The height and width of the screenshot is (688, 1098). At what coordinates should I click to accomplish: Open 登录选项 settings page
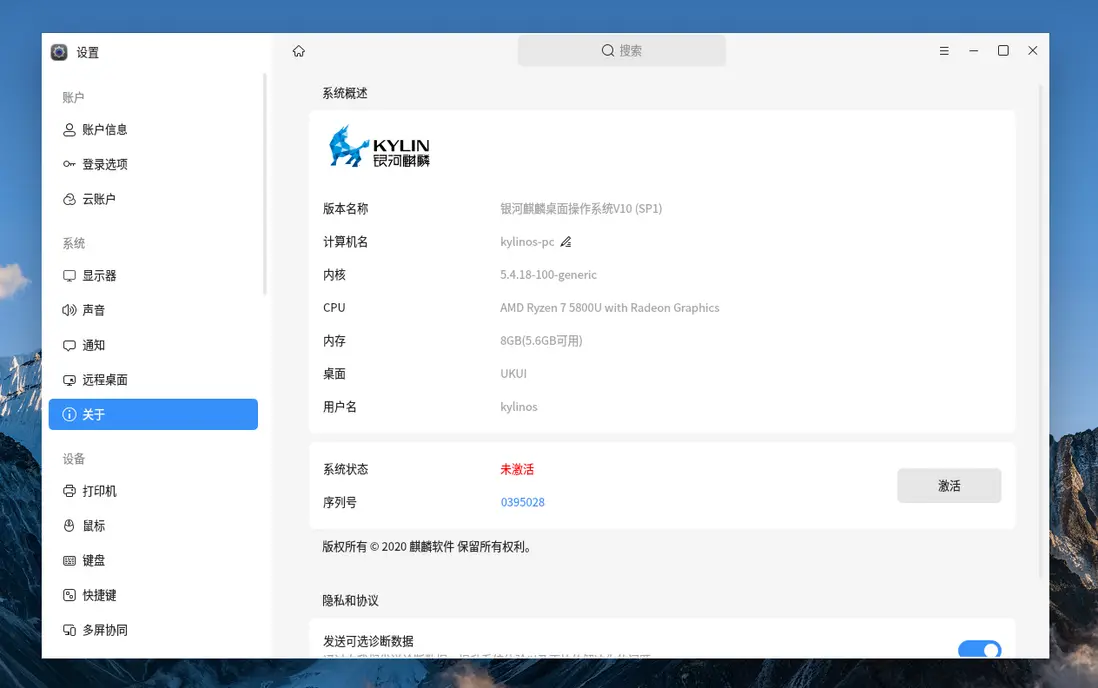point(153,164)
